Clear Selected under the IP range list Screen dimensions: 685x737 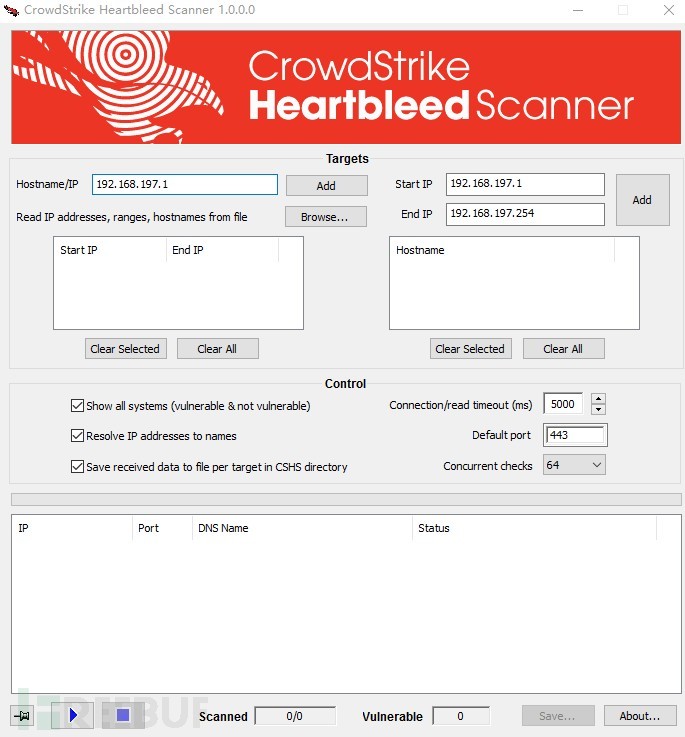(x=126, y=349)
